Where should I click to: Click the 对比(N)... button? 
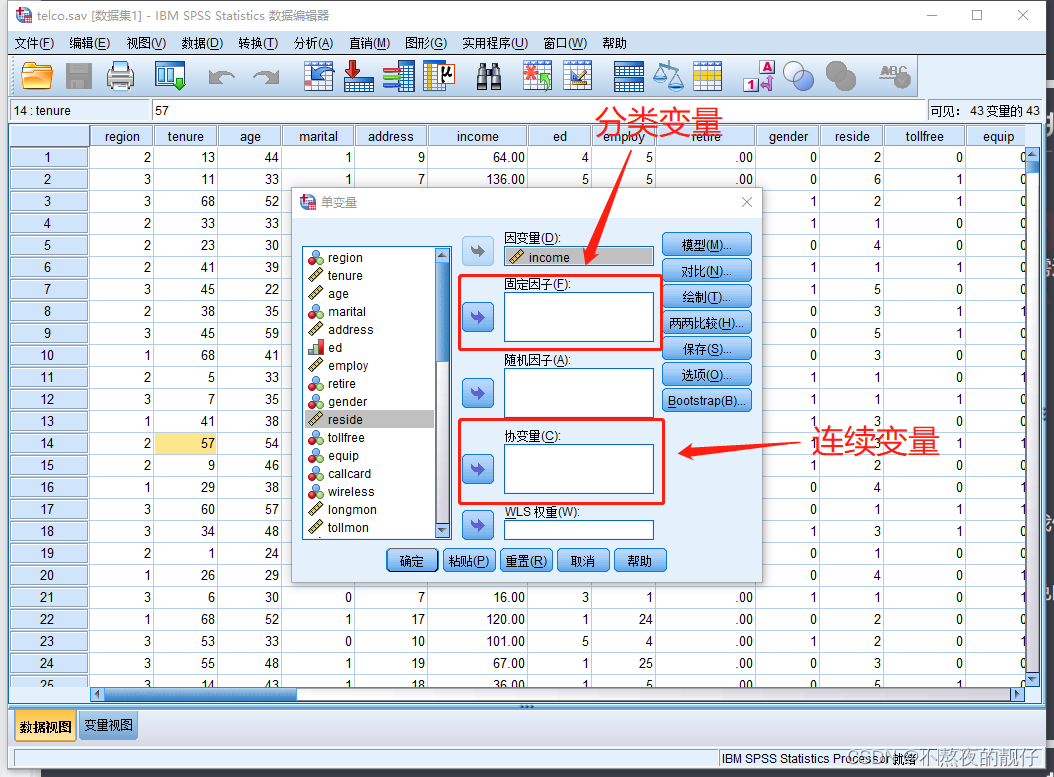(x=706, y=271)
